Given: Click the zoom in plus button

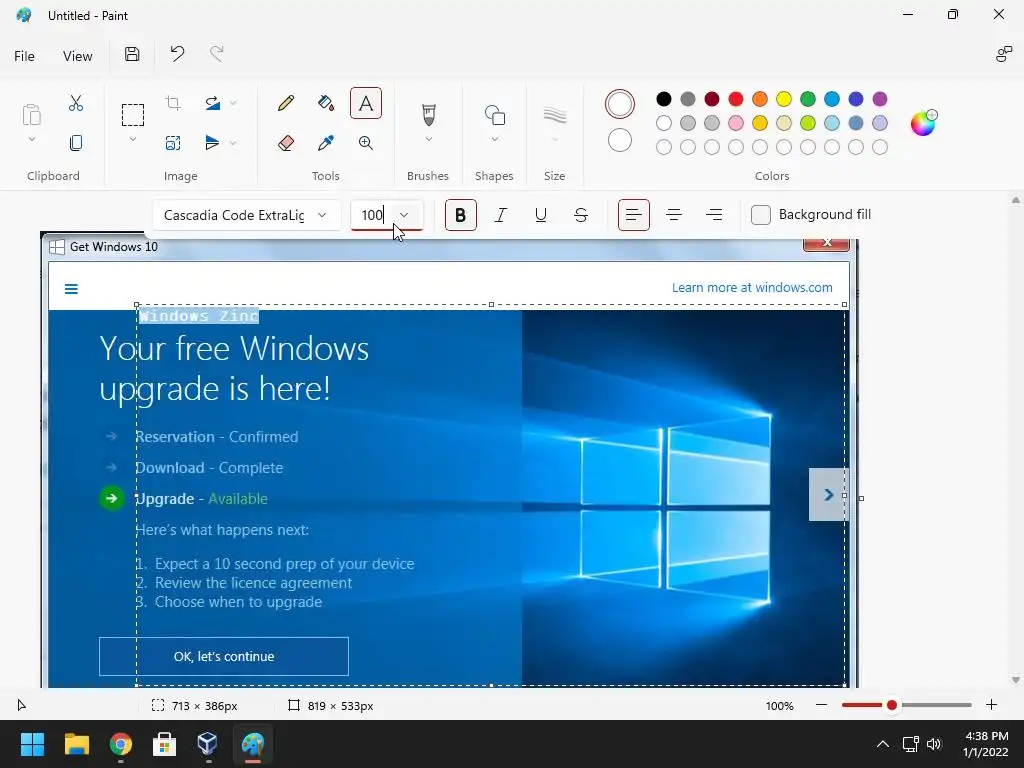Looking at the screenshot, I should [991, 705].
